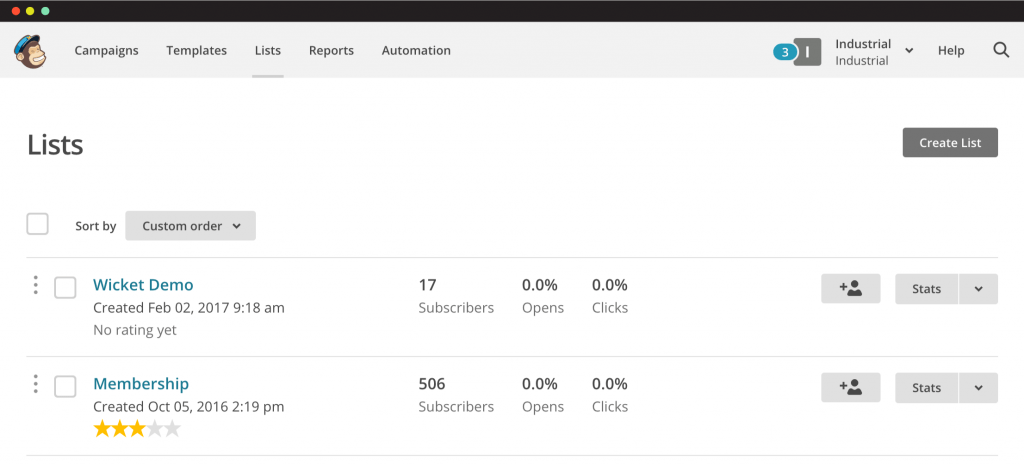Click drag-handle dots beside Wicket Demo

click(x=35, y=285)
